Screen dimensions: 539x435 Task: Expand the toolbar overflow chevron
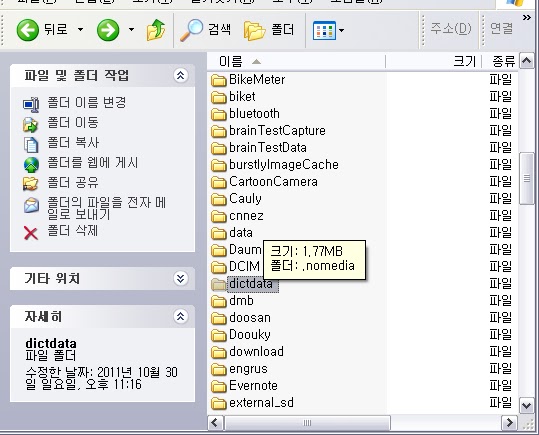click(x=526, y=18)
